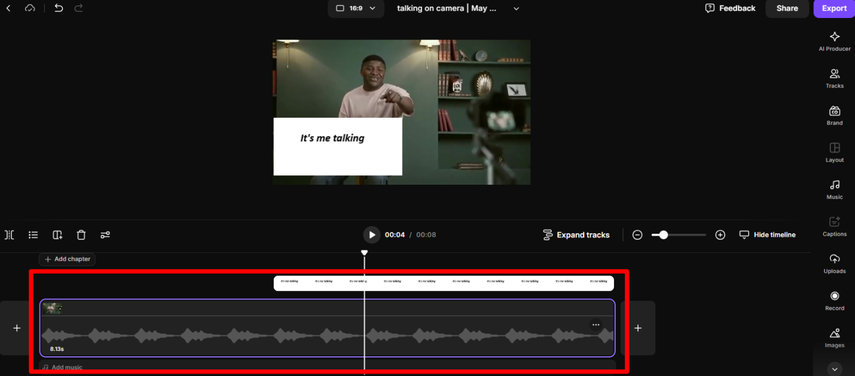Click Expand tracks
The height and width of the screenshot is (376, 855).
click(x=576, y=235)
